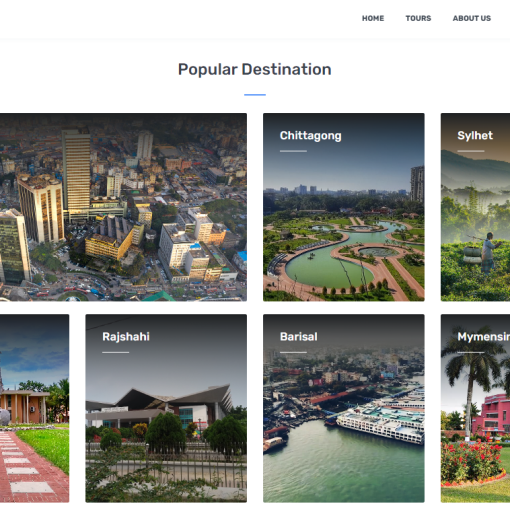Image resolution: width=510 pixels, height=510 pixels.
Task: Select the card showing the red brick pathway
Action: point(35,408)
